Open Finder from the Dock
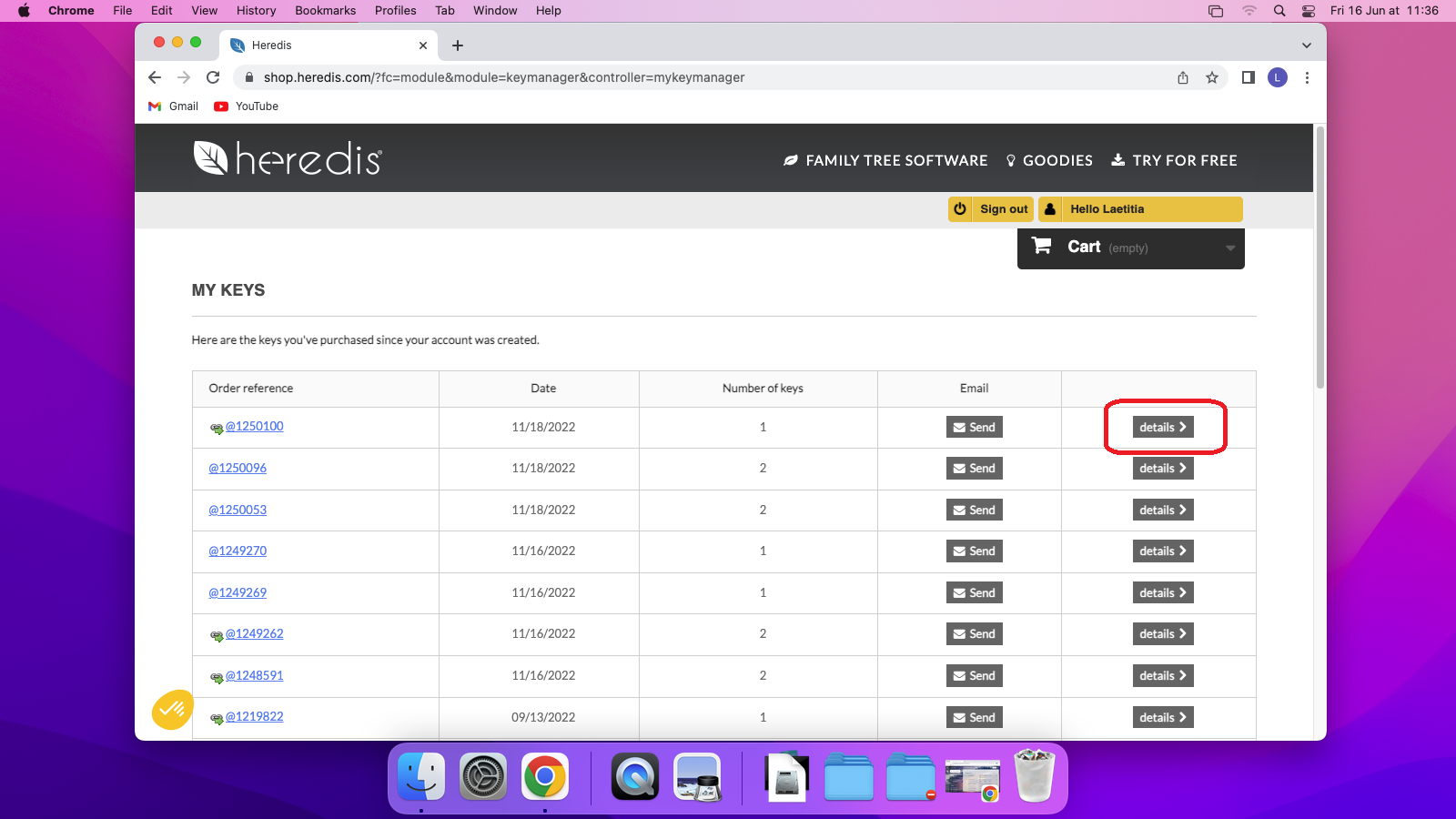 (421, 777)
